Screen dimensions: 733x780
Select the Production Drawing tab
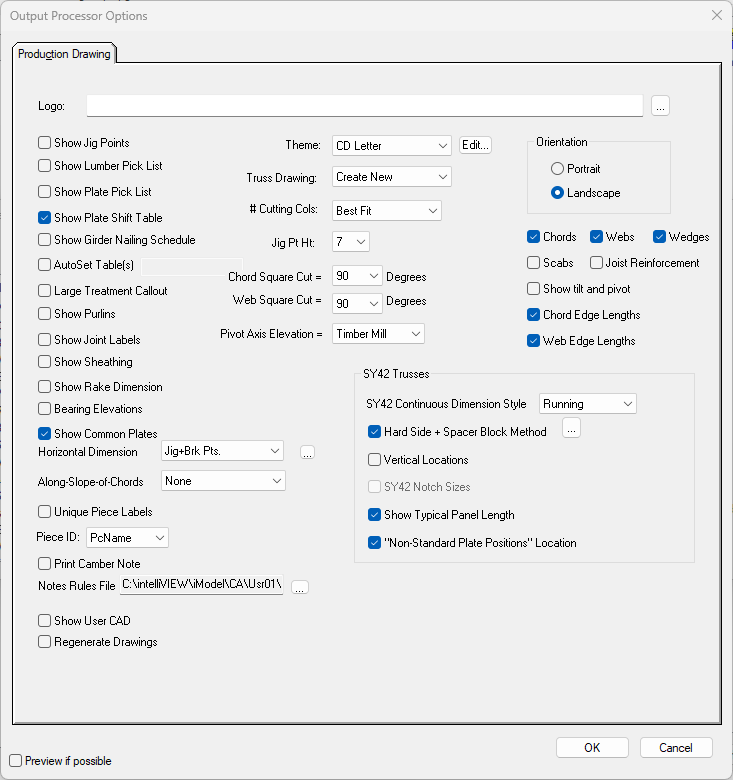64,54
